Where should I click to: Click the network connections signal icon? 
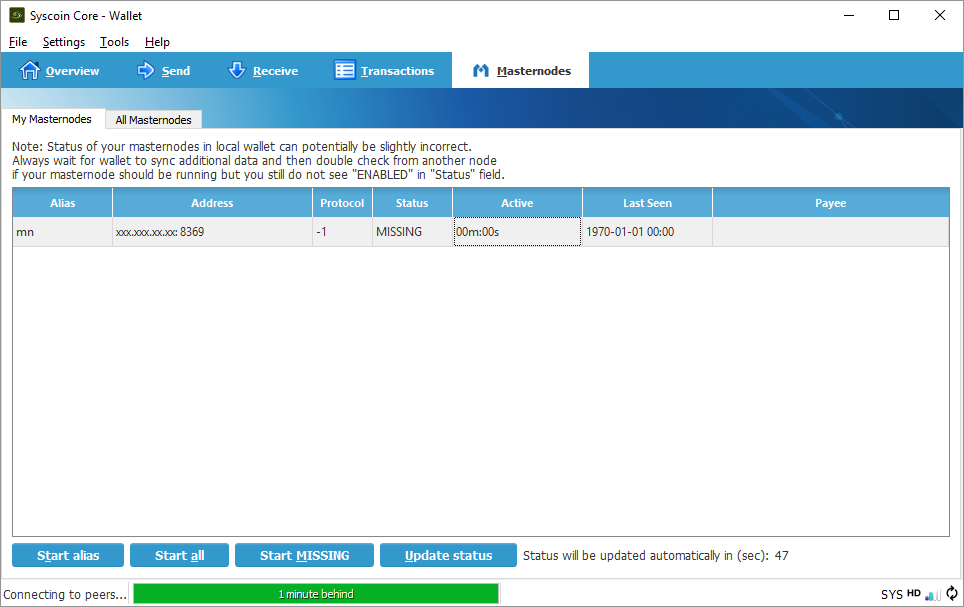pos(933,594)
